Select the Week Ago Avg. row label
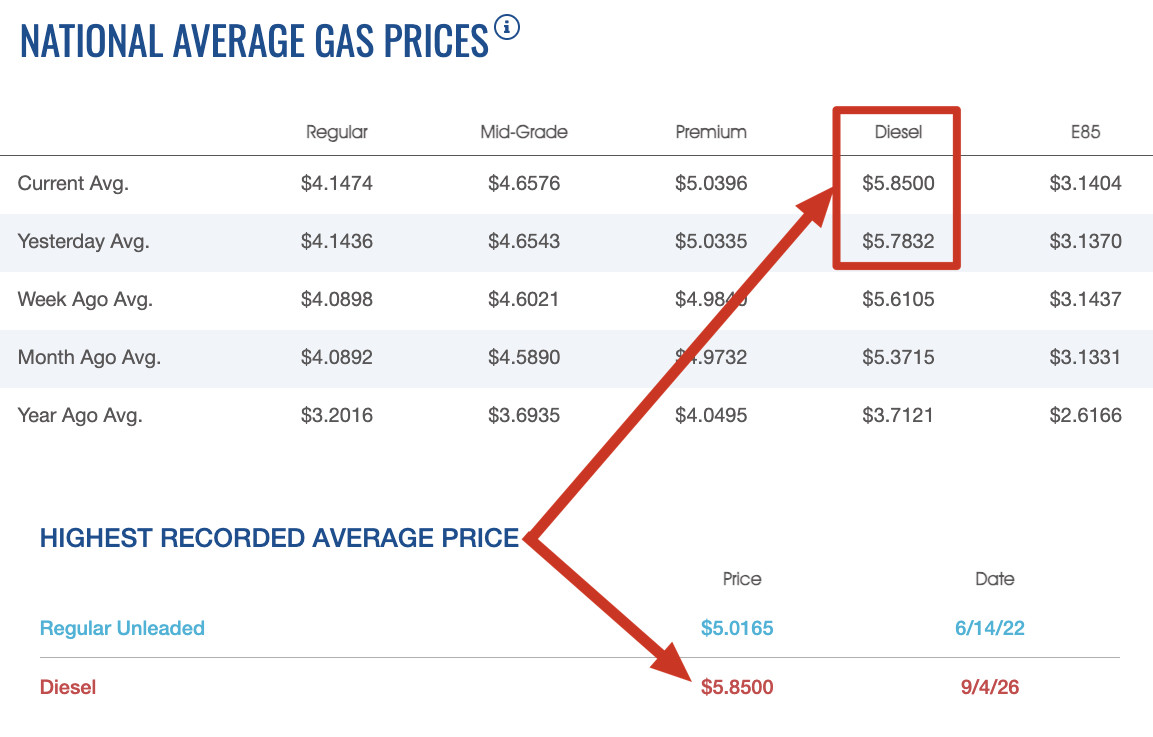1153x737 pixels. [x=85, y=299]
